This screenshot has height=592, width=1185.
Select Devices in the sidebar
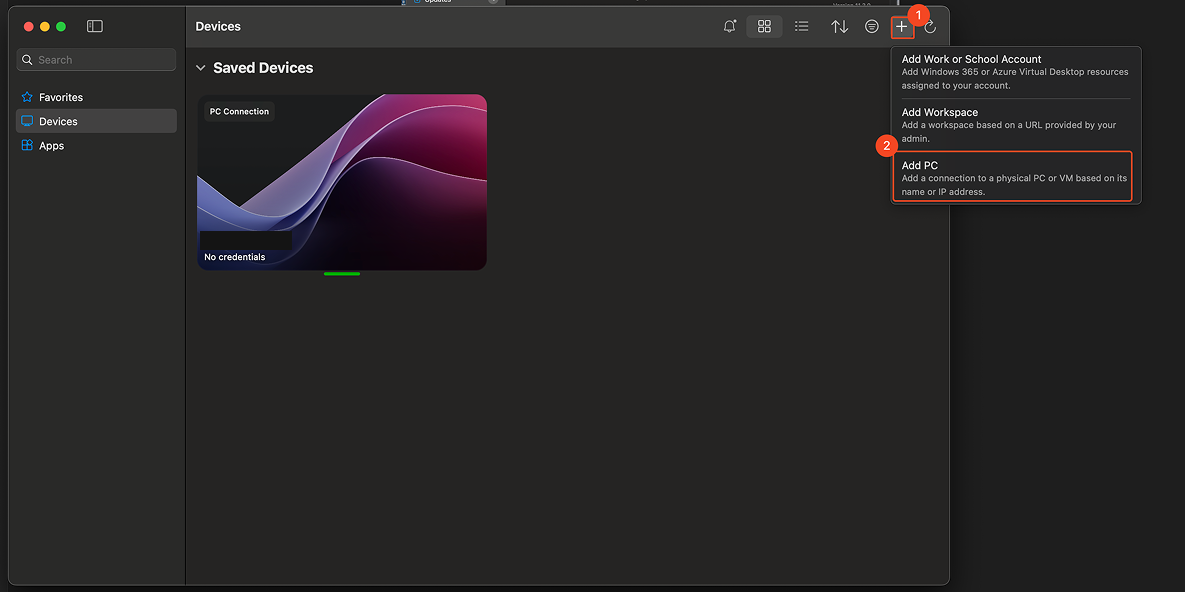pyautogui.click(x=62, y=120)
